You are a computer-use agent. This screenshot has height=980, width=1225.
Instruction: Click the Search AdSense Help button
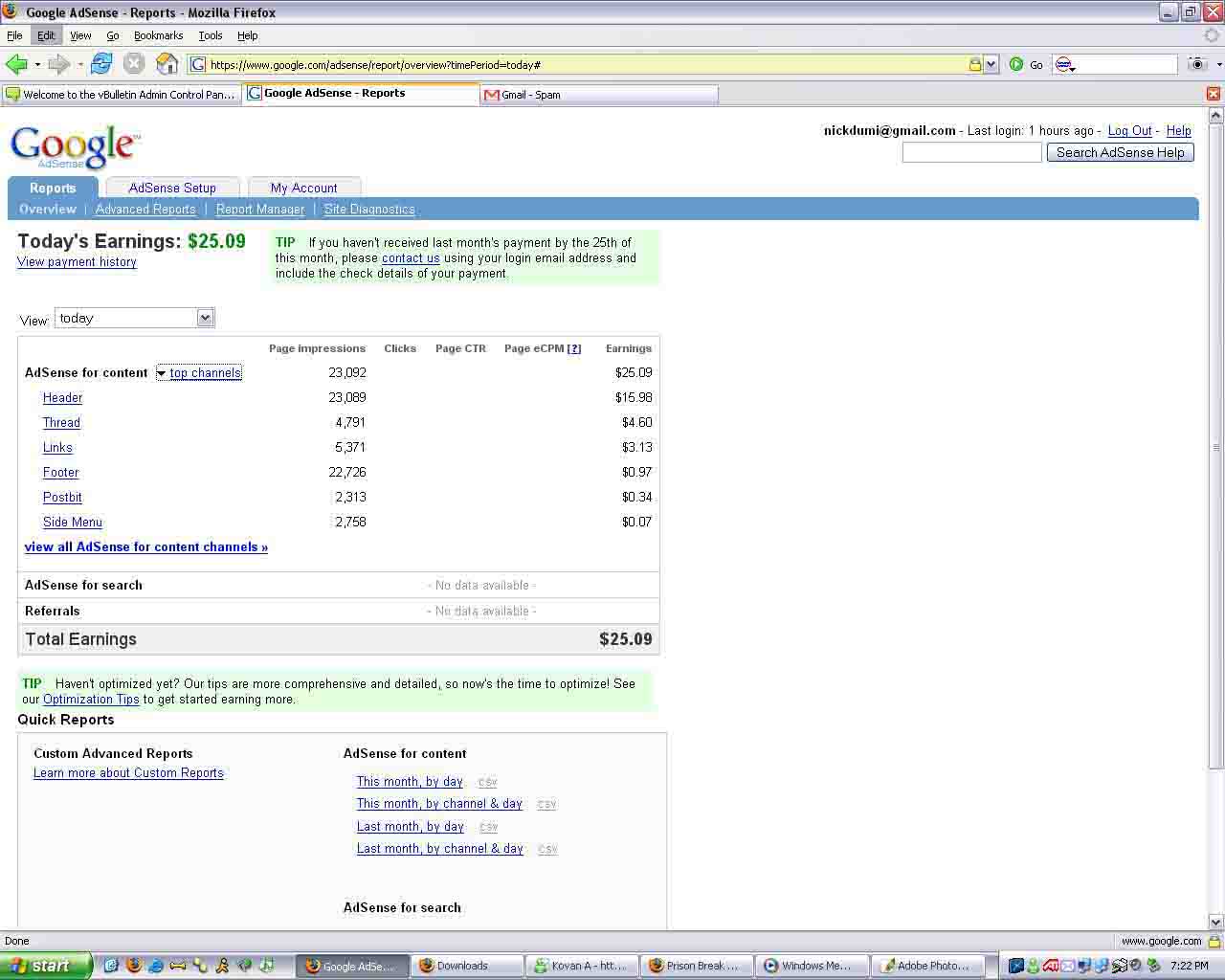pos(1120,153)
